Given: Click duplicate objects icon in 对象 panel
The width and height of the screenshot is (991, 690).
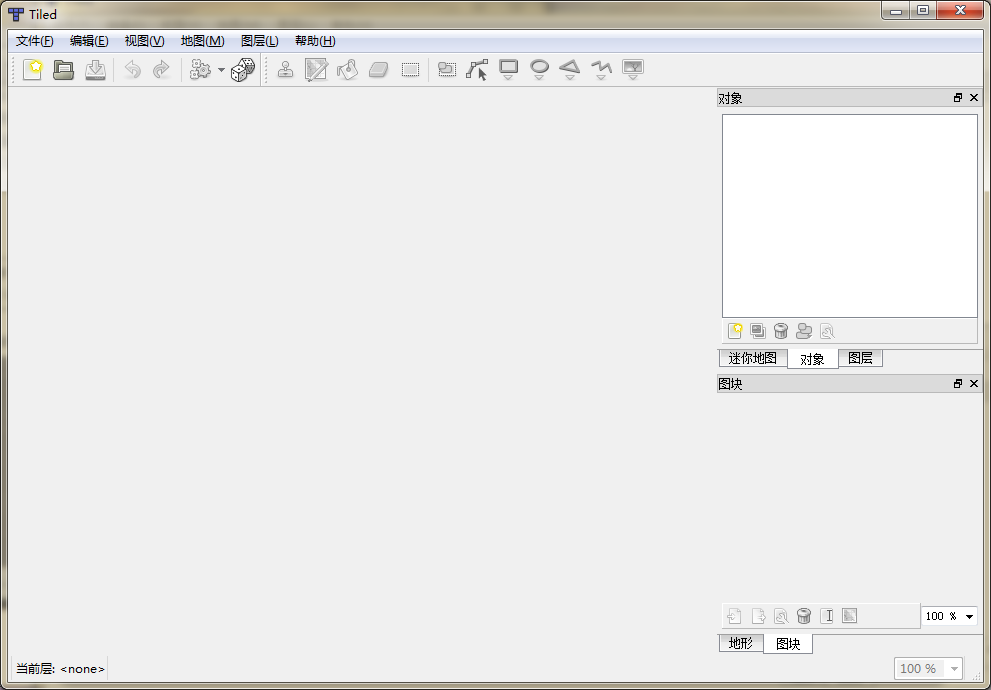Looking at the screenshot, I should click(x=758, y=330).
